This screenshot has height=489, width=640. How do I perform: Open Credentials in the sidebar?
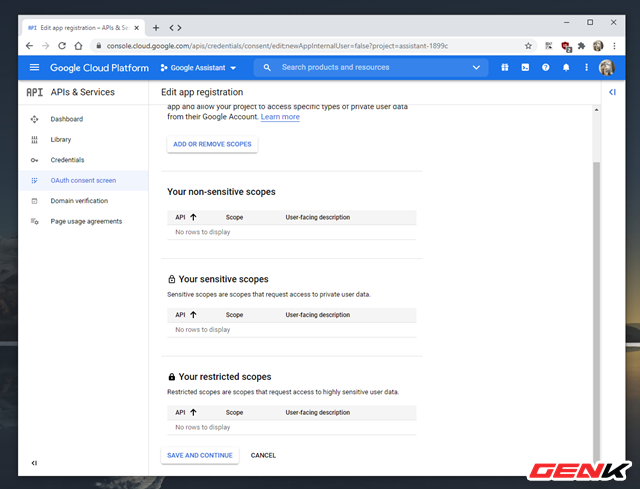[84, 160]
